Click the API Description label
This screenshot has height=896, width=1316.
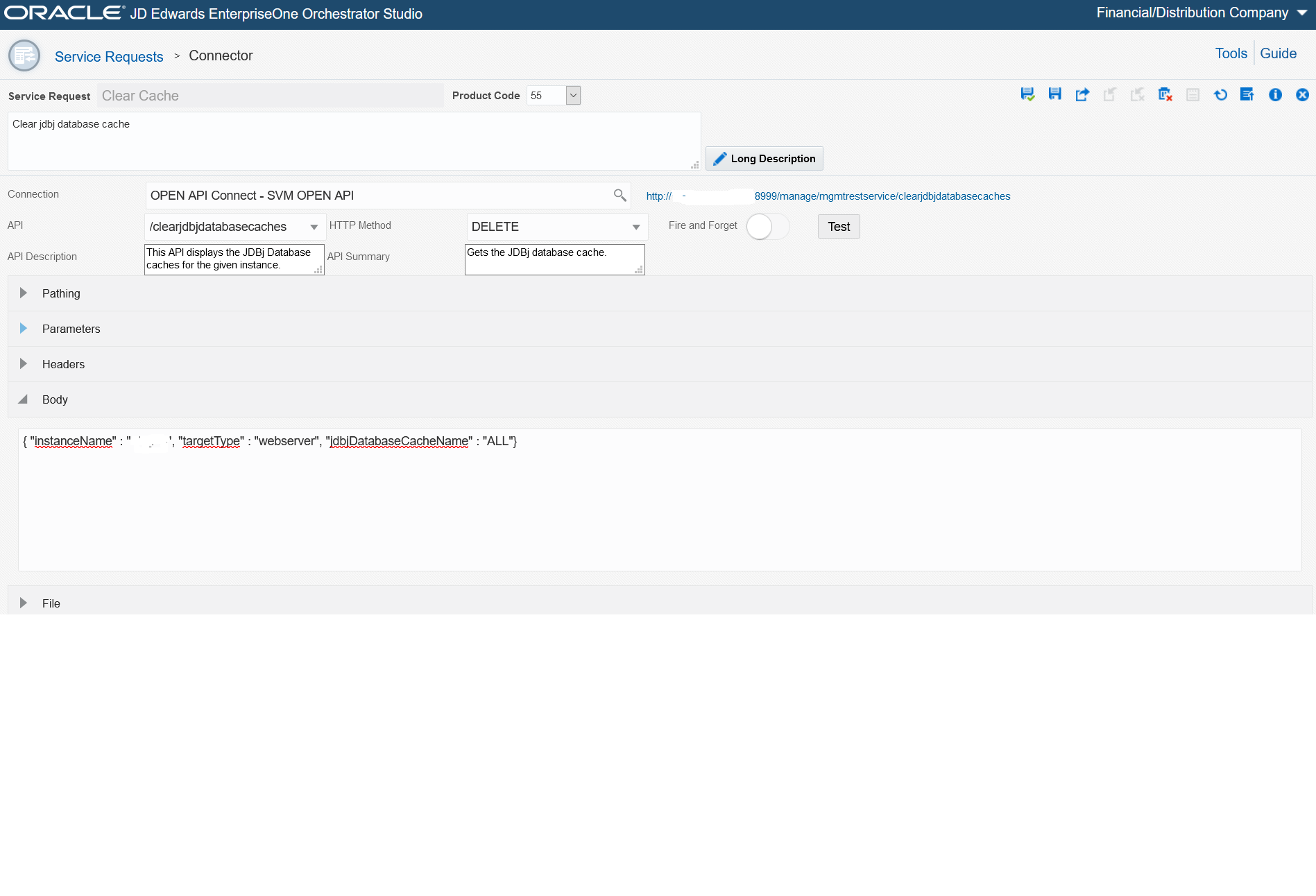click(42, 257)
